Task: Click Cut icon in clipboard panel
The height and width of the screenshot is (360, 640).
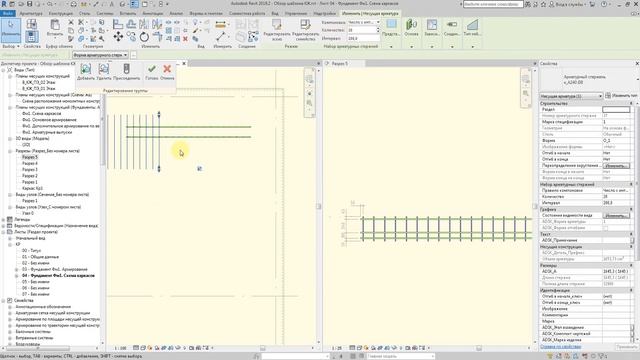Action: point(71,22)
